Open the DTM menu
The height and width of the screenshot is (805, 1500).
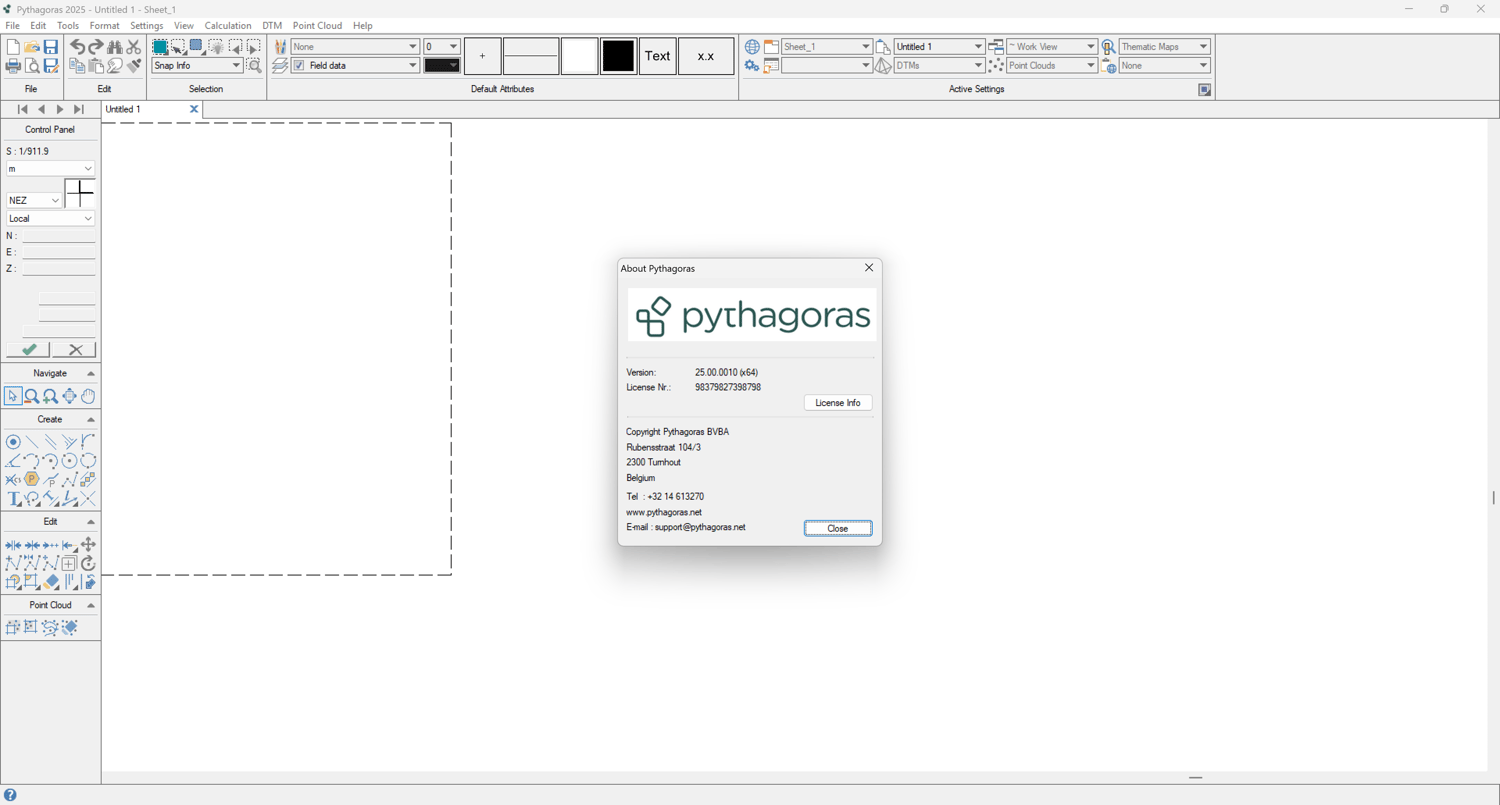point(272,26)
